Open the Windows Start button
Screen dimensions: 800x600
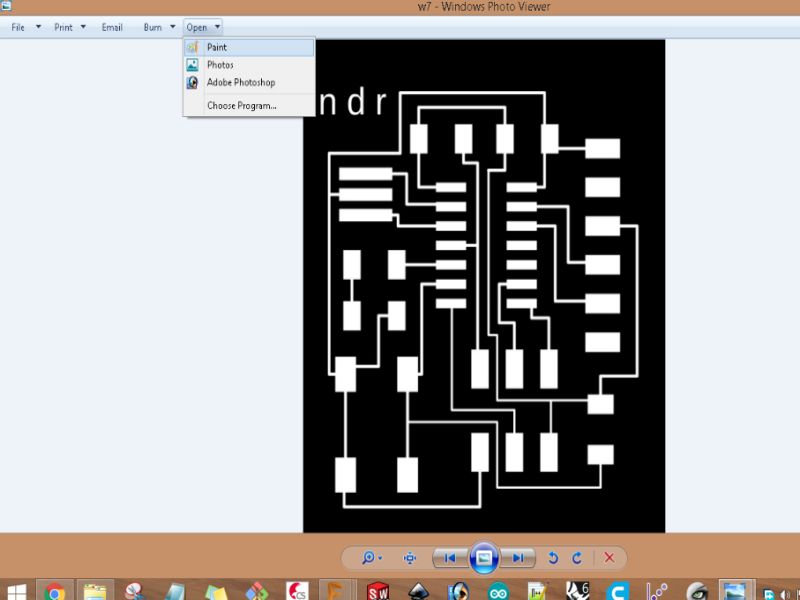pos(16,592)
